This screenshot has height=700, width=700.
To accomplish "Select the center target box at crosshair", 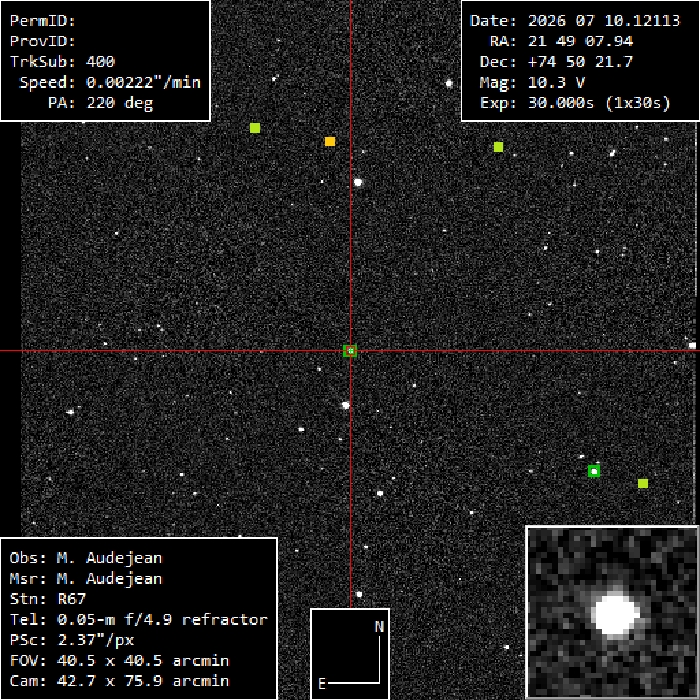I will [x=350, y=351].
